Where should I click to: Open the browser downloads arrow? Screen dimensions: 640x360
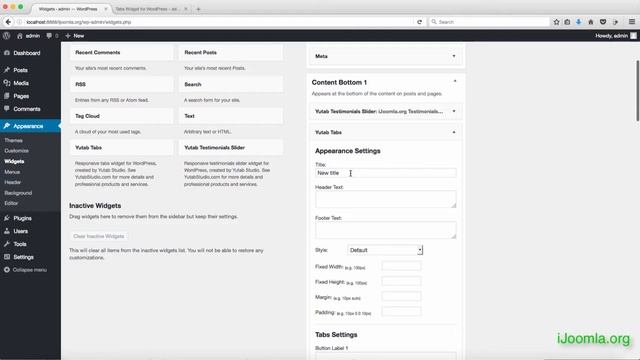[578, 22]
